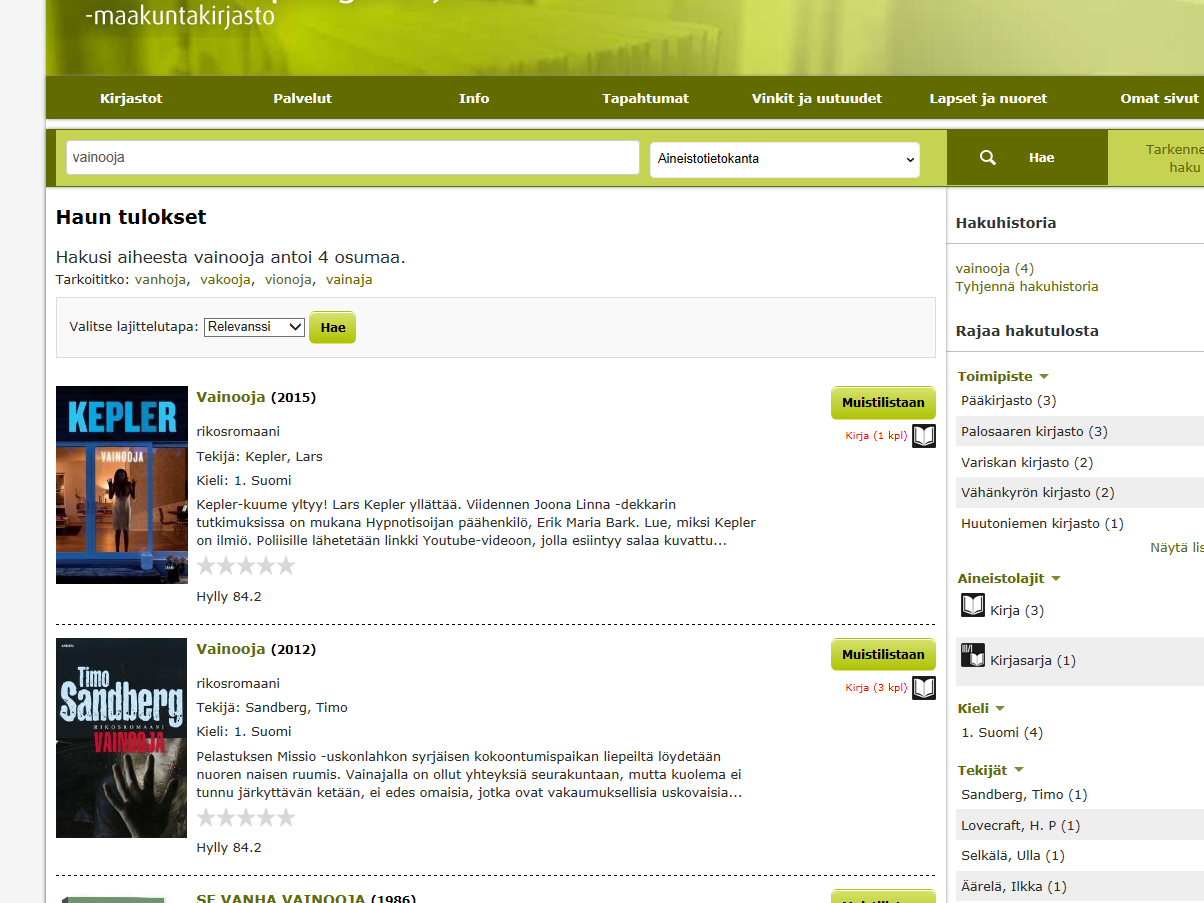Reopen vainooja (4) from search history

pos(995,268)
